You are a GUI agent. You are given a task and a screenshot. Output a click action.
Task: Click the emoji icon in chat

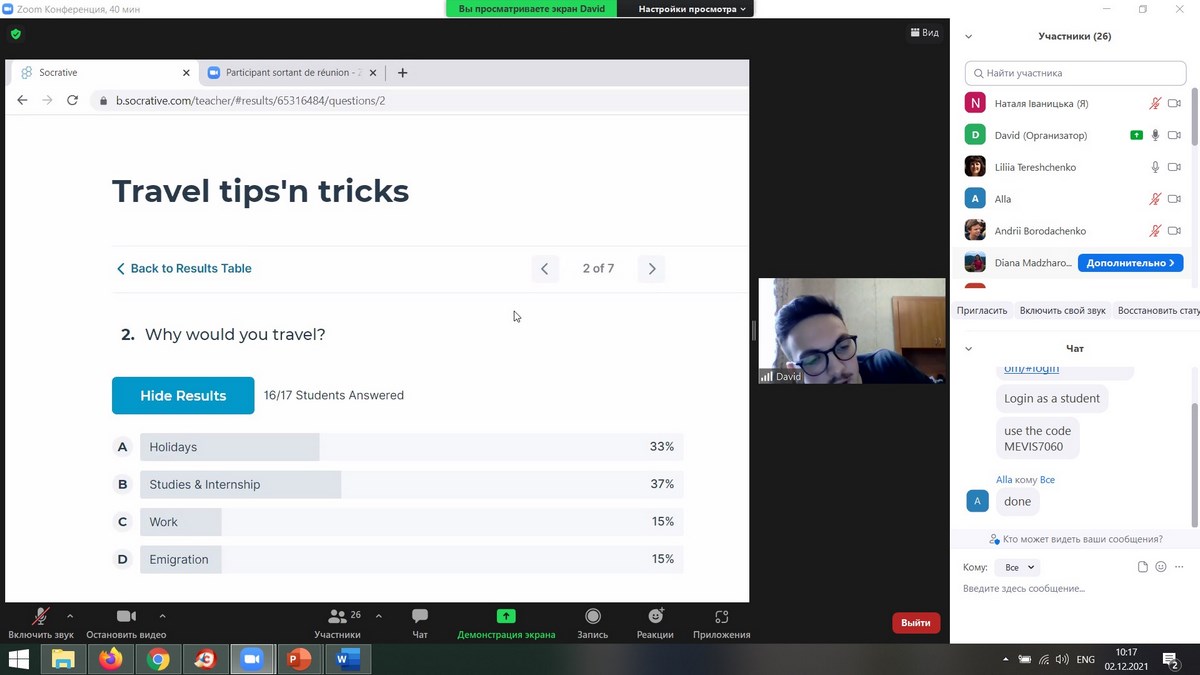tap(1161, 567)
